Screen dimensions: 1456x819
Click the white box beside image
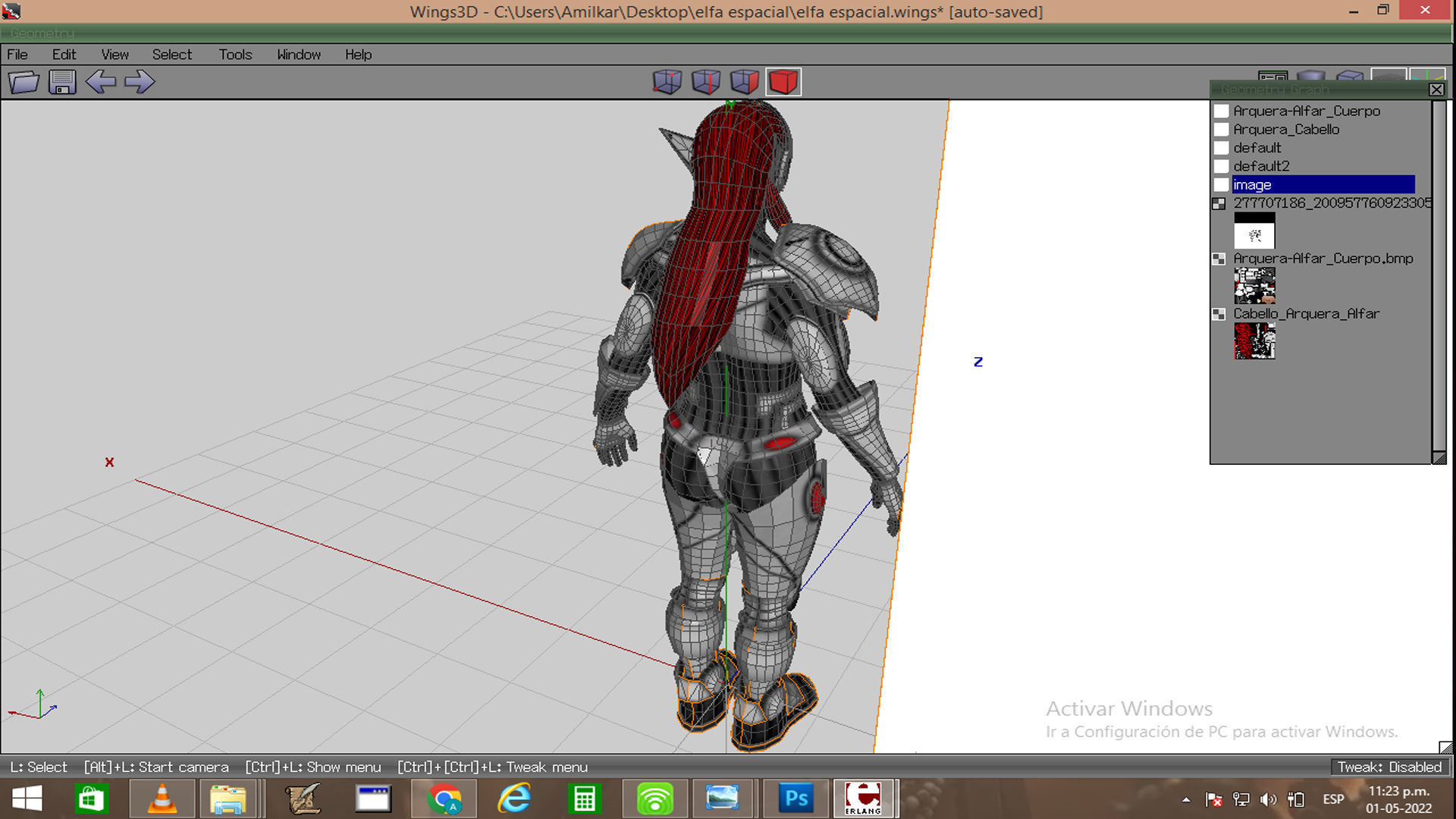pyautogui.click(x=1221, y=185)
